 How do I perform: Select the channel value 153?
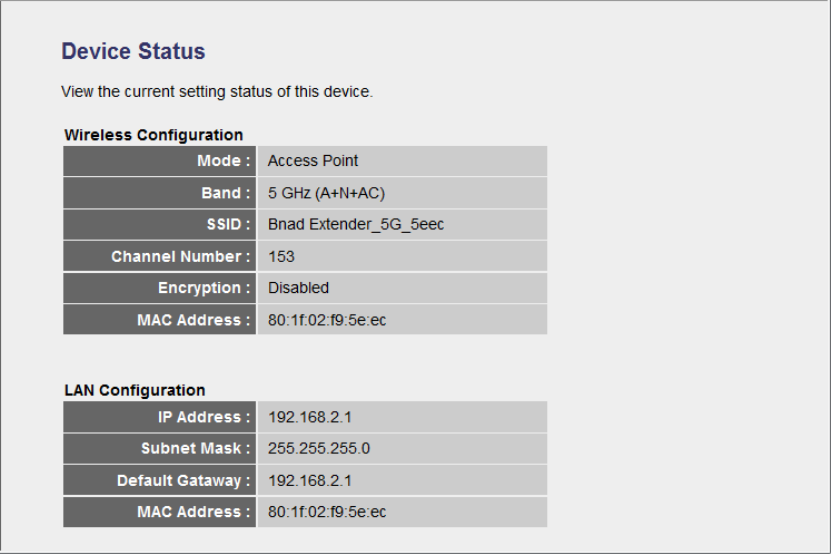pyautogui.click(x=281, y=257)
